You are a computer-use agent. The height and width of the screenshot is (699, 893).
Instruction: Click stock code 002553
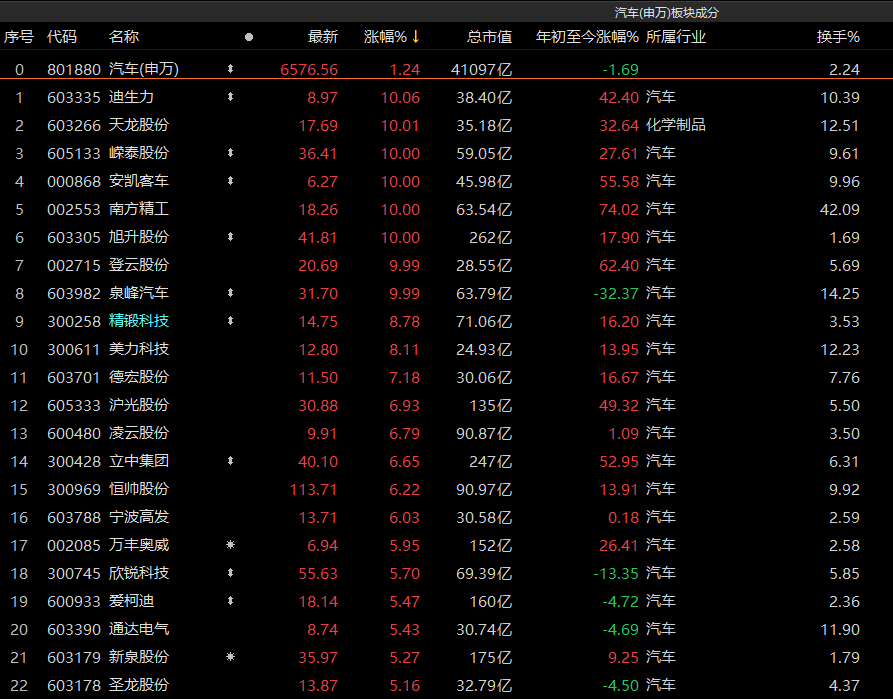74,210
